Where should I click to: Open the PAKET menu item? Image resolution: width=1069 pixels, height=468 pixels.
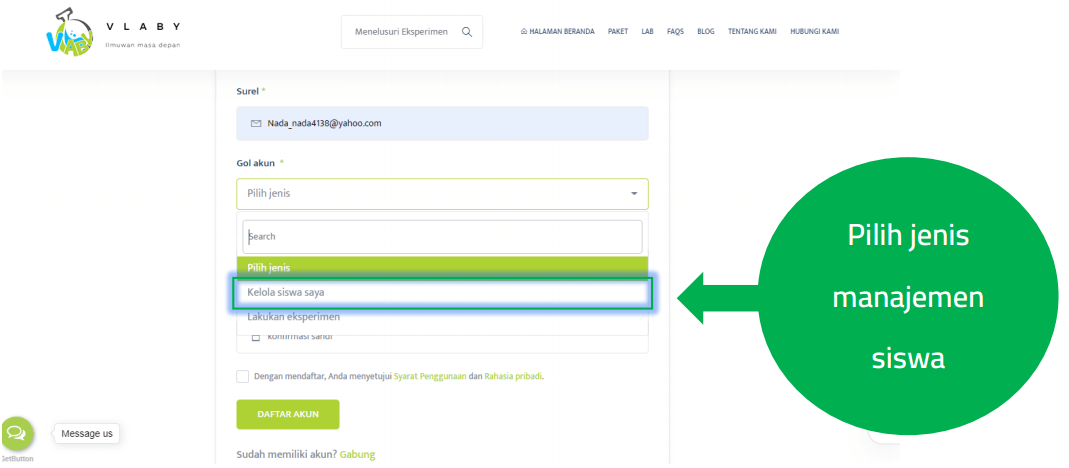click(618, 32)
